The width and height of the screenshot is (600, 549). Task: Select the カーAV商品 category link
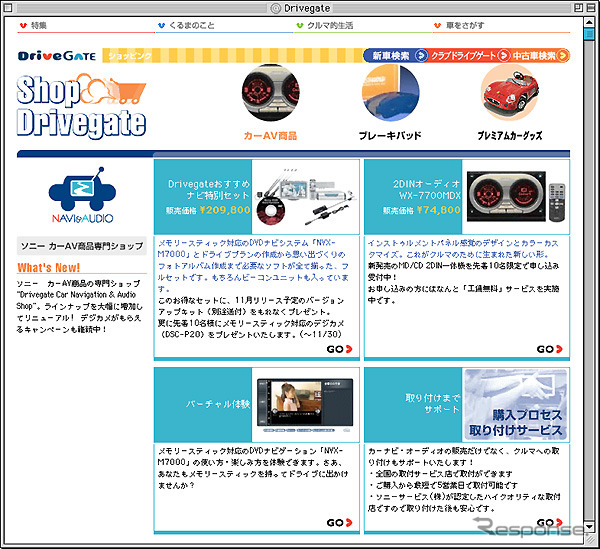click(x=270, y=135)
